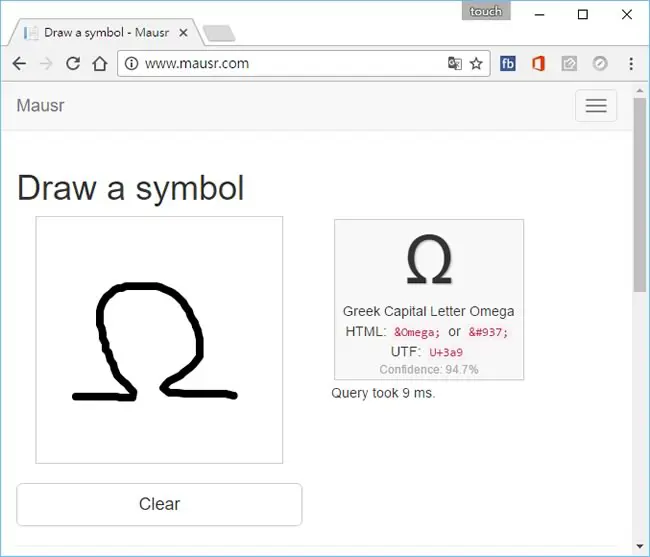650x557 pixels.
Task: Bookmark this page with the star
Action: pyautogui.click(x=476, y=63)
